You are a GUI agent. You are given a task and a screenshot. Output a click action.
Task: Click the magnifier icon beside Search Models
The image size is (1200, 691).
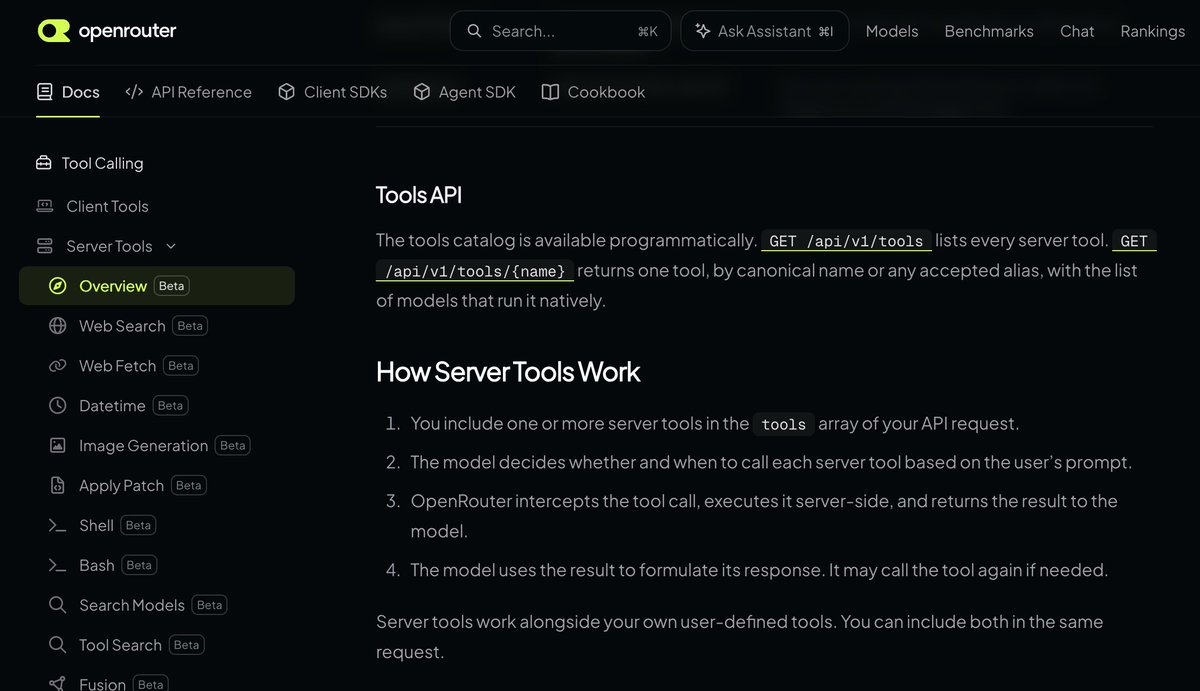[58, 605]
